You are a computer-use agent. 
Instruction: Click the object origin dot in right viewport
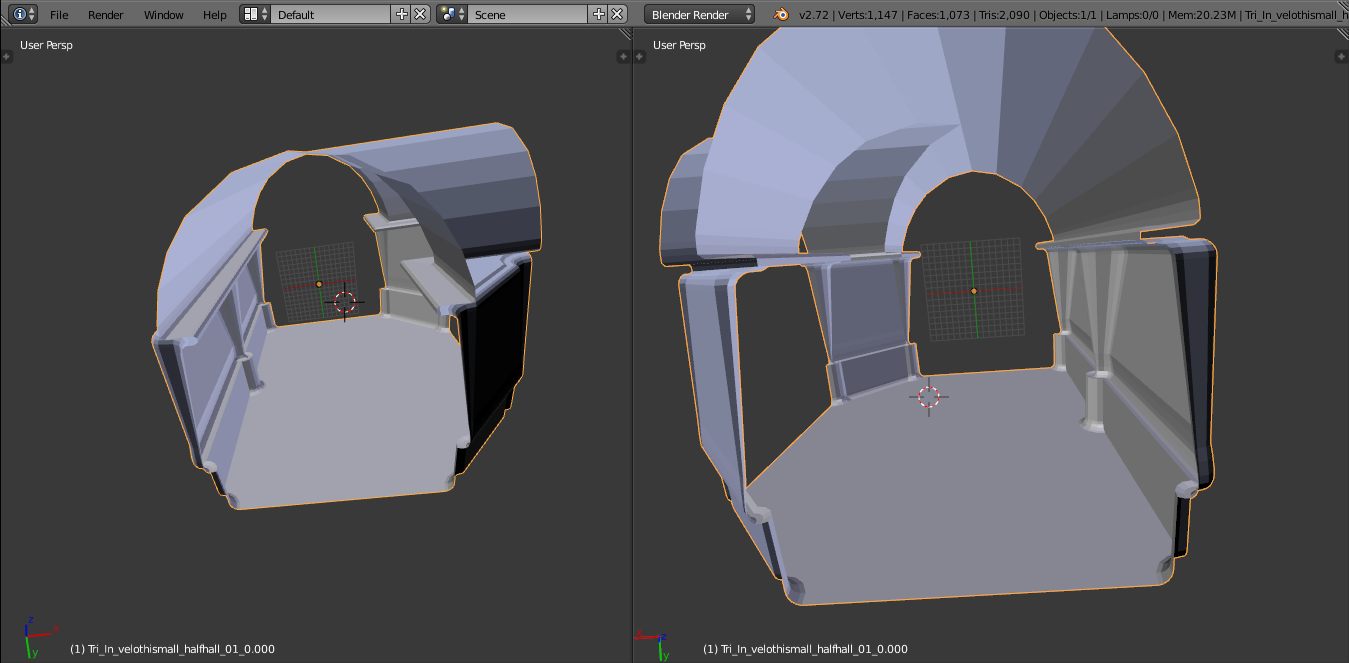(x=974, y=291)
